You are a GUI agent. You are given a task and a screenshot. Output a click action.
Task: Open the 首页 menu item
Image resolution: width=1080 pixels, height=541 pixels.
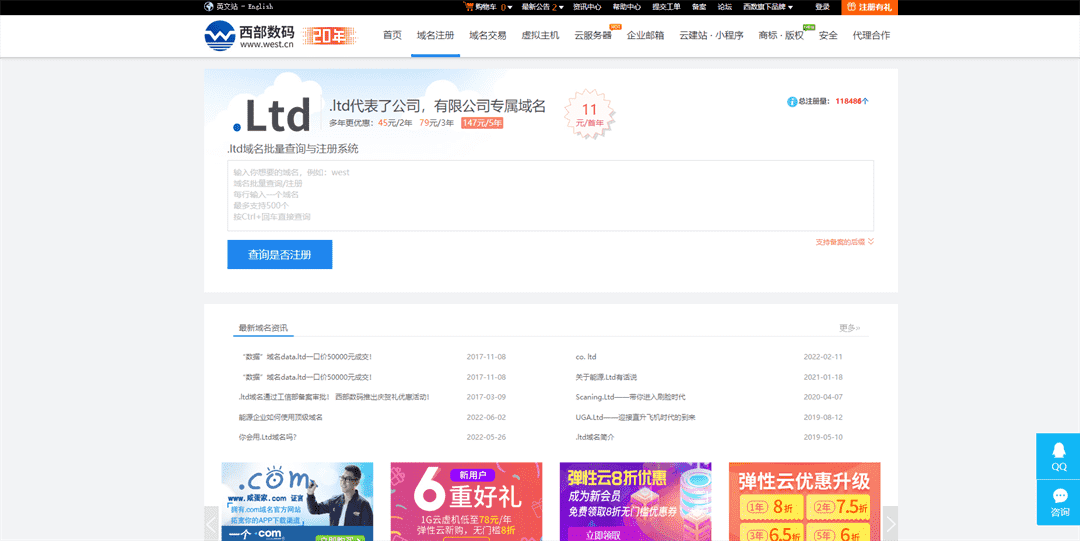pyautogui.click(x=393, y=35)
